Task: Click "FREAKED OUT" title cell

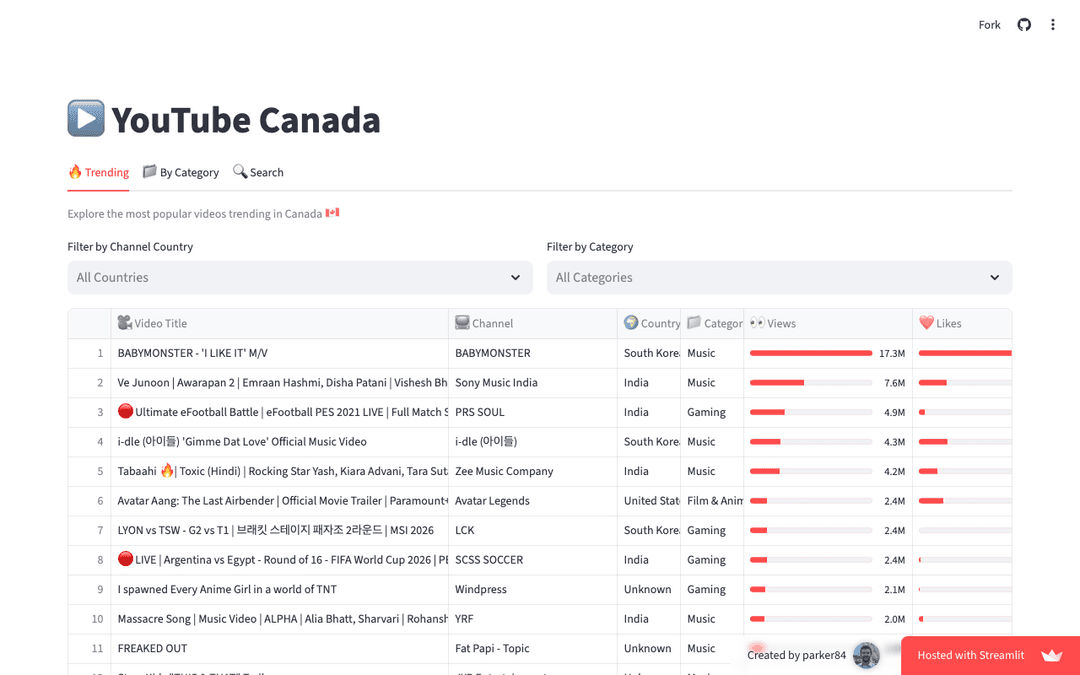Action: point(280,648)
